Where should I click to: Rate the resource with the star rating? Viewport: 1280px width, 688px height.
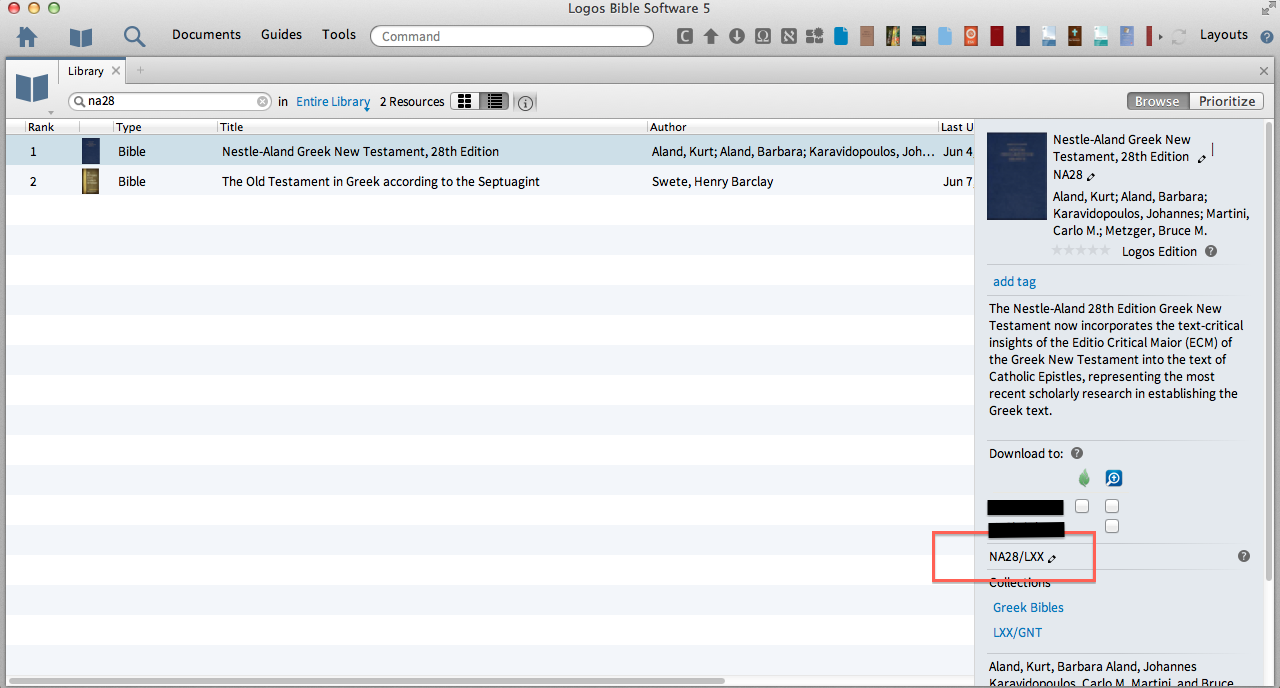pyautogui.click(x=1081, y=251)
